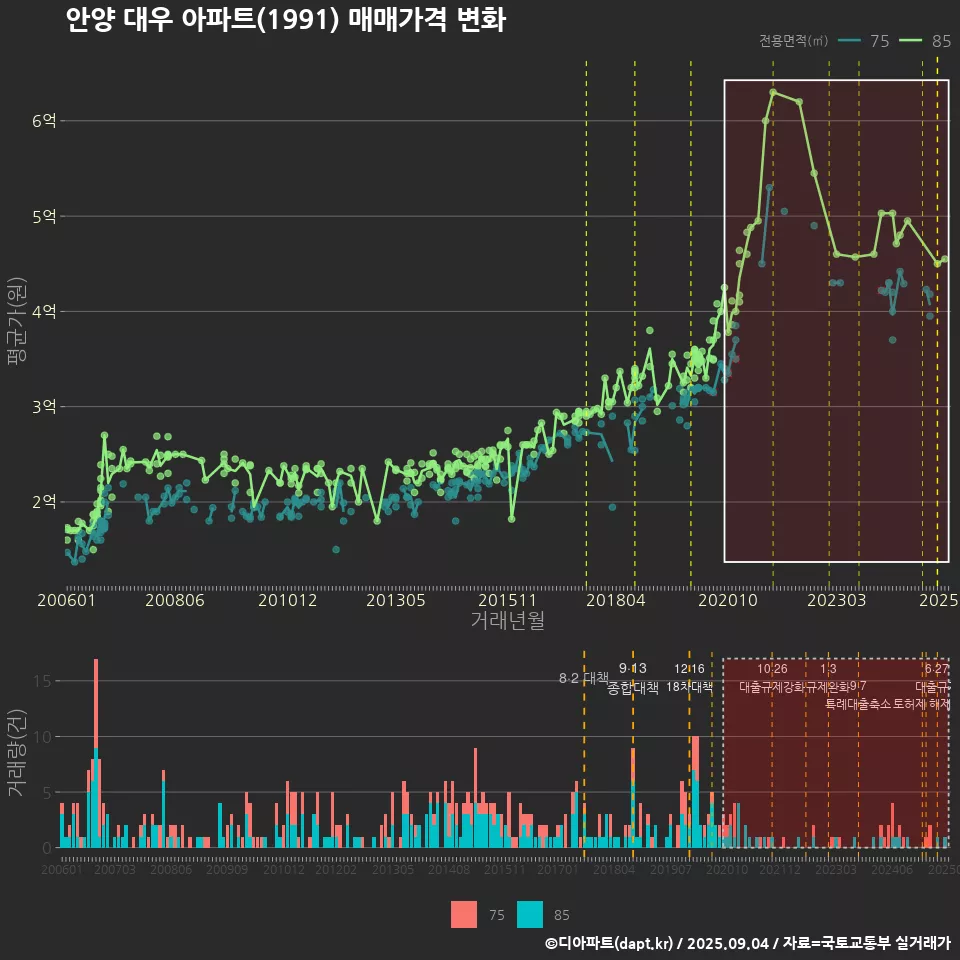Viewport: 960px width, 960px height.
Task: Click the 6억 y-axis label
Action: click(x=45, y=121)
